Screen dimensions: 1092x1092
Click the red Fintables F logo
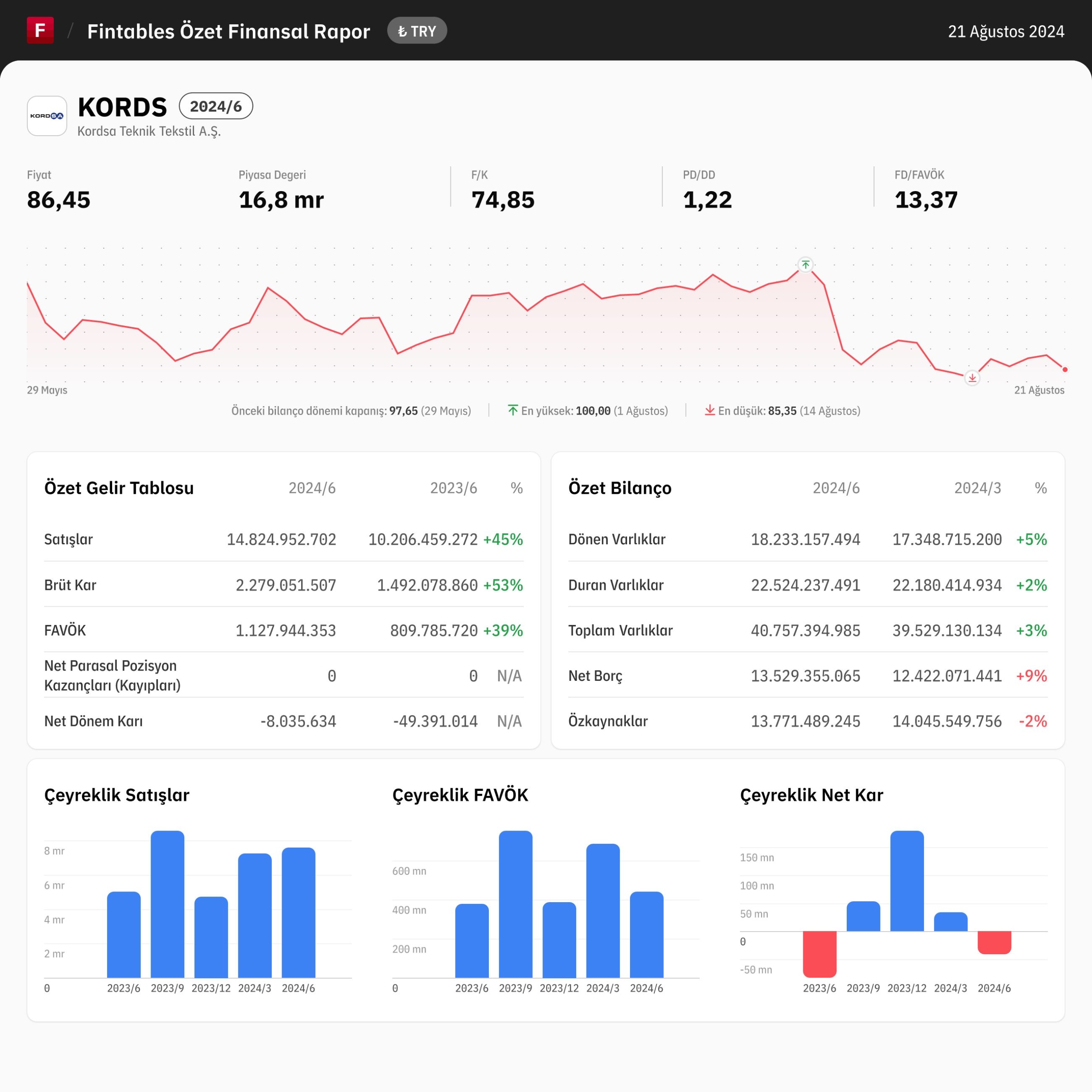tap(40, 31)
